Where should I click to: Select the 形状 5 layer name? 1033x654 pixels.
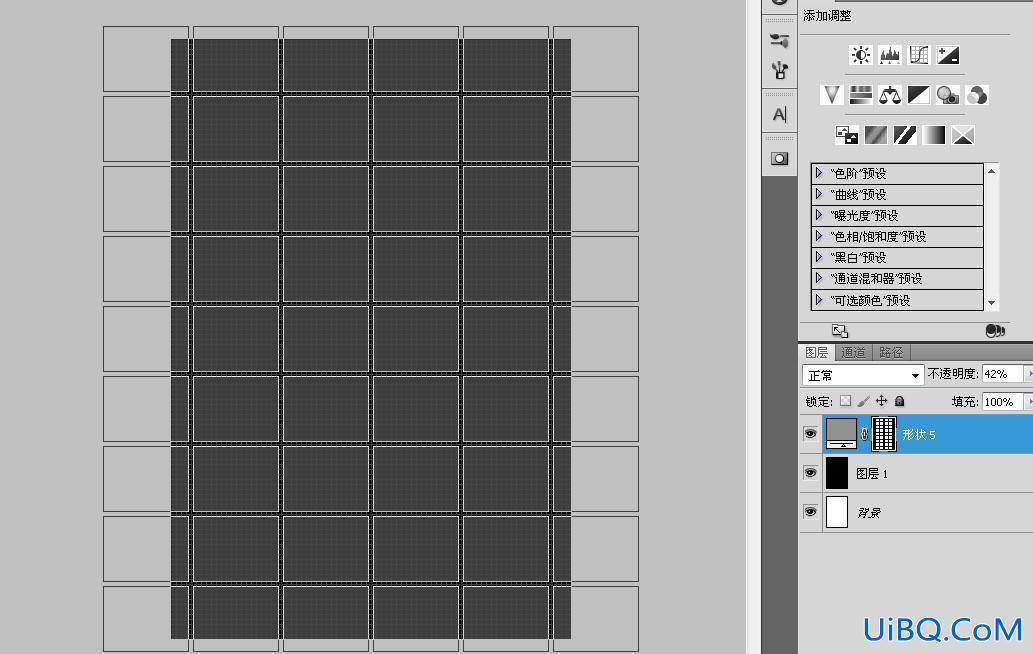pyautogui.click(x=919, y=435)
